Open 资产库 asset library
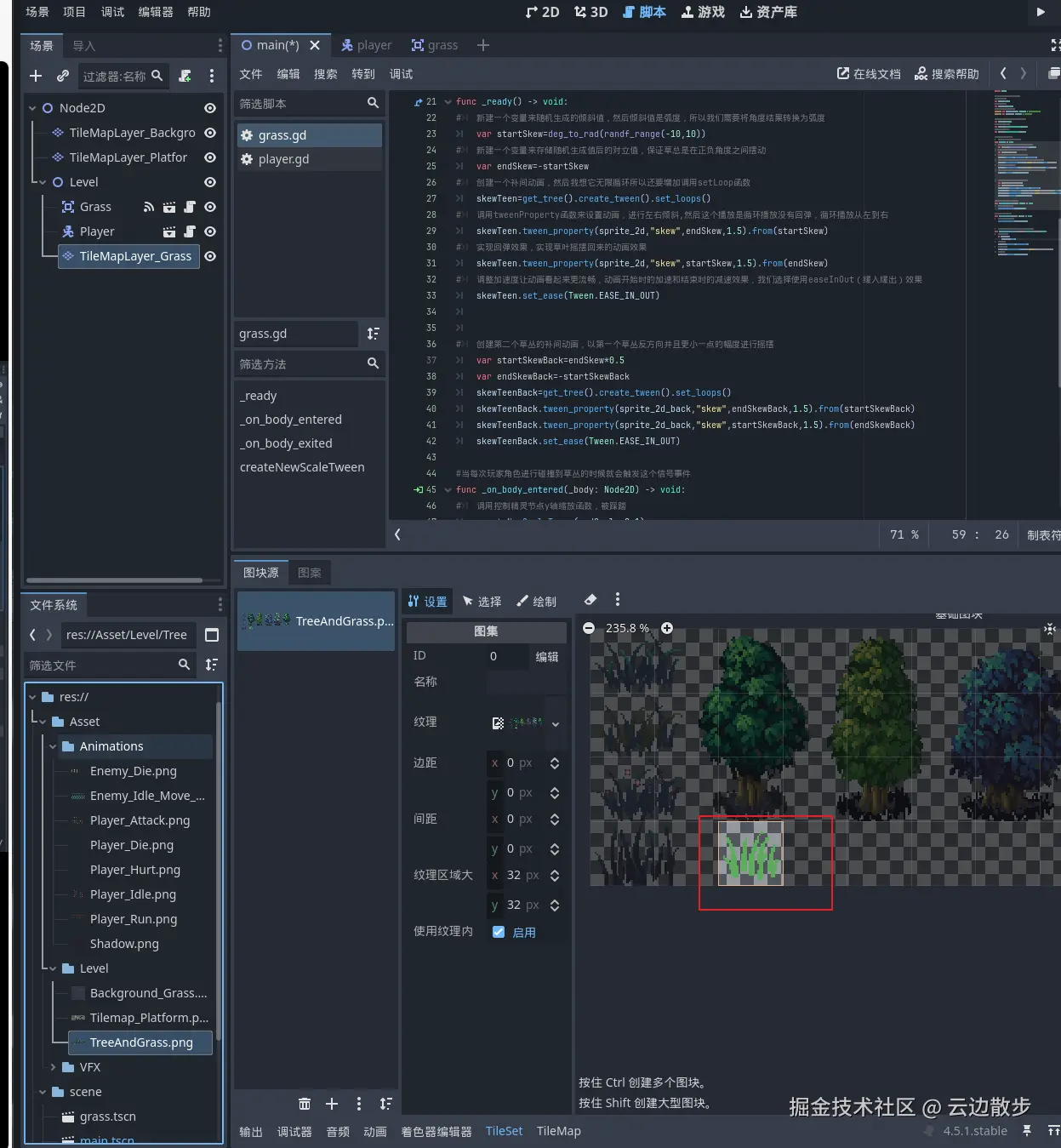Viewport: 1061px width, 1148px height. pos(768,12)
